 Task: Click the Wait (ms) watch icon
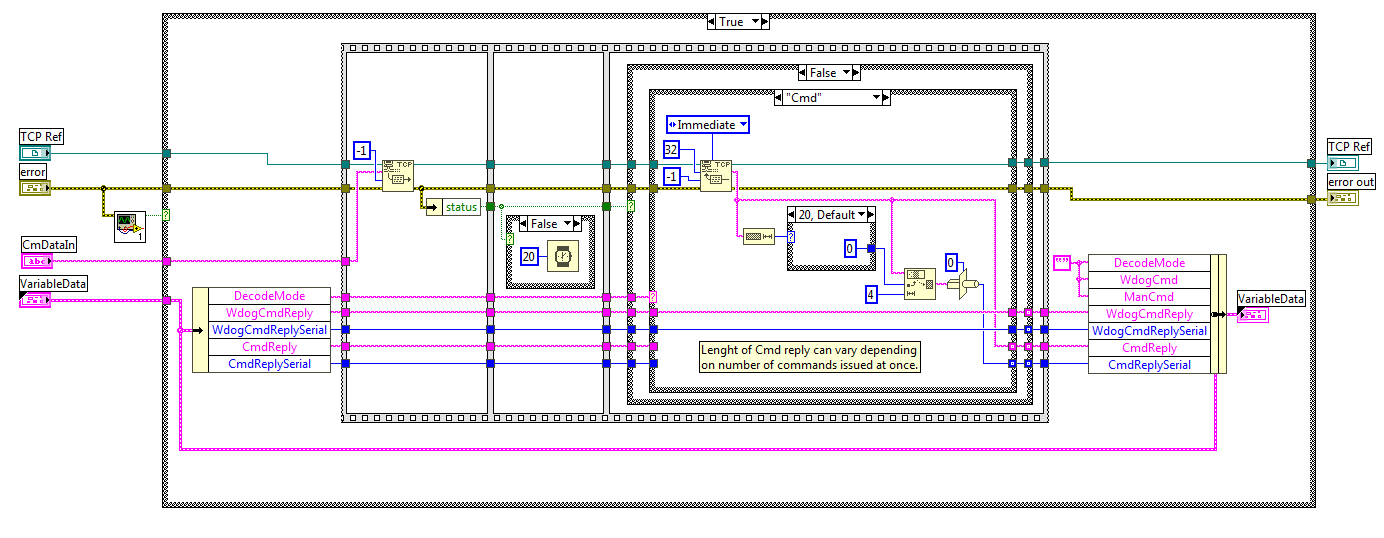562,256
